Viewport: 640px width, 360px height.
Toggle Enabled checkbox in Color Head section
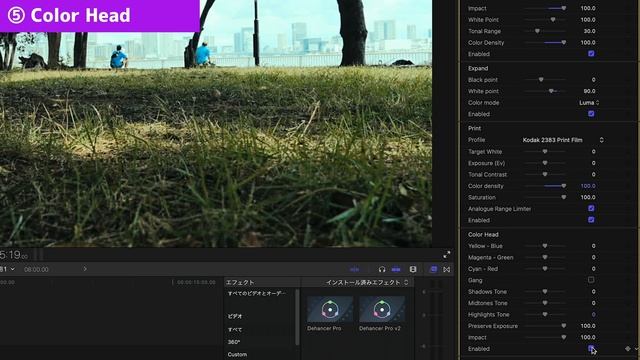591,348
